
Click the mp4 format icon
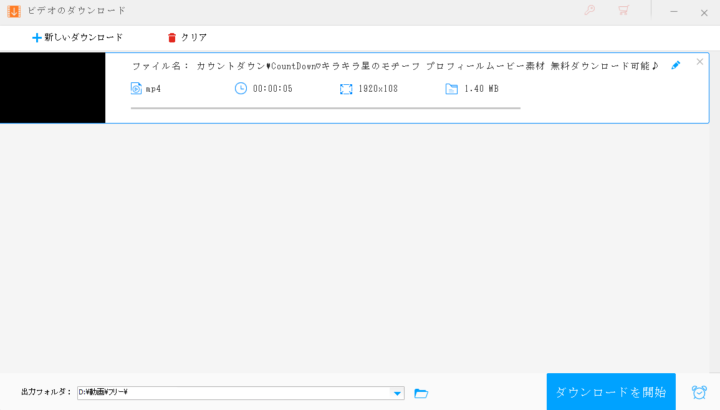tap(136, 89)
